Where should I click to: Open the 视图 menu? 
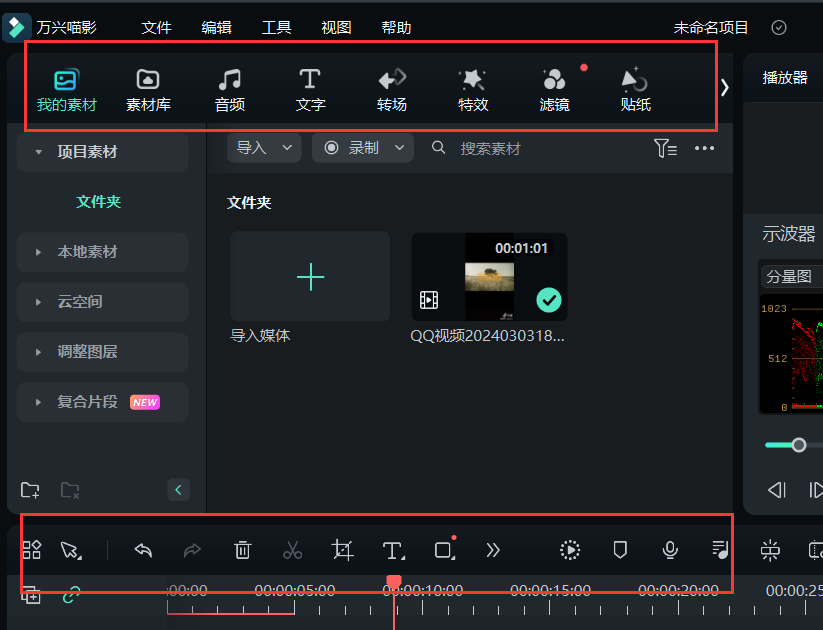(336, 27)
